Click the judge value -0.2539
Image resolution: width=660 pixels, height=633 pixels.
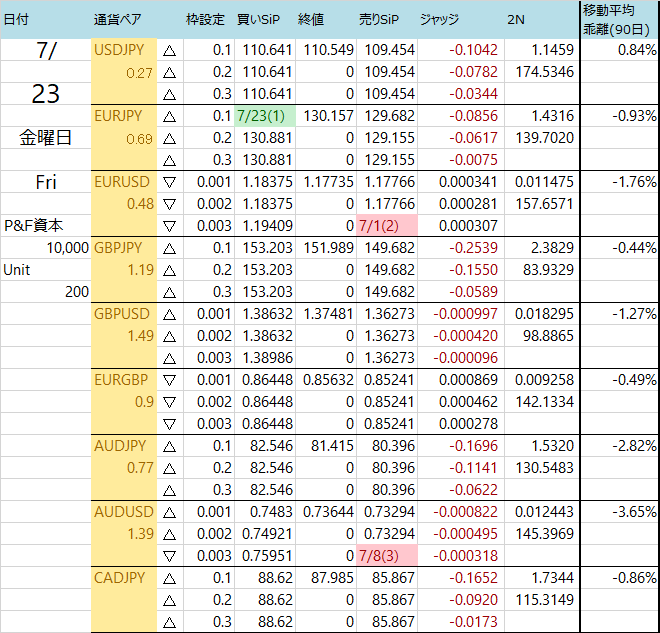pos(473,247)
